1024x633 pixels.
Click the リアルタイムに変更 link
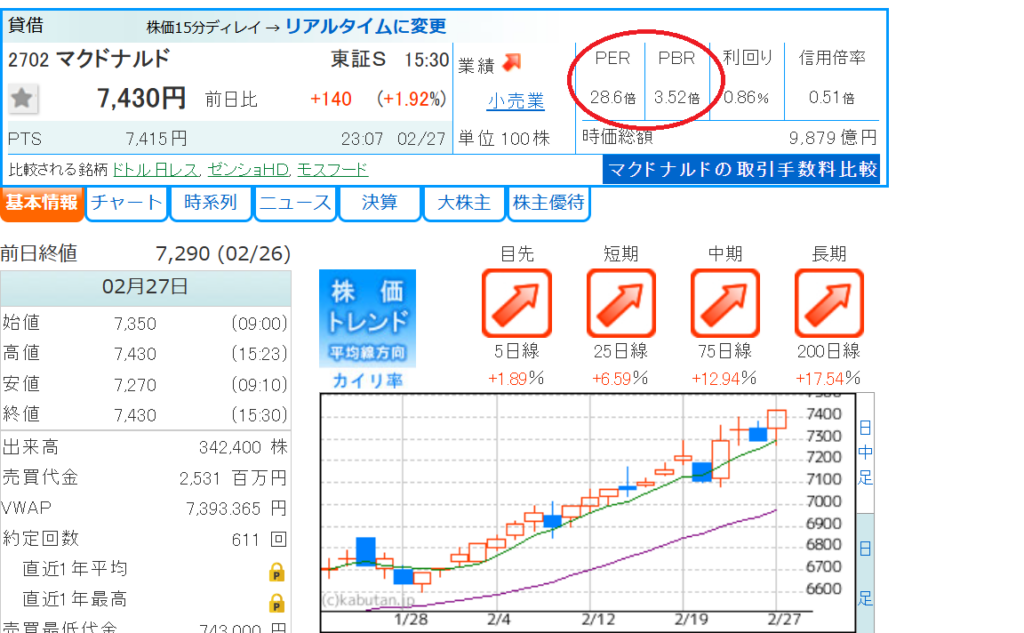coord(366,26)
